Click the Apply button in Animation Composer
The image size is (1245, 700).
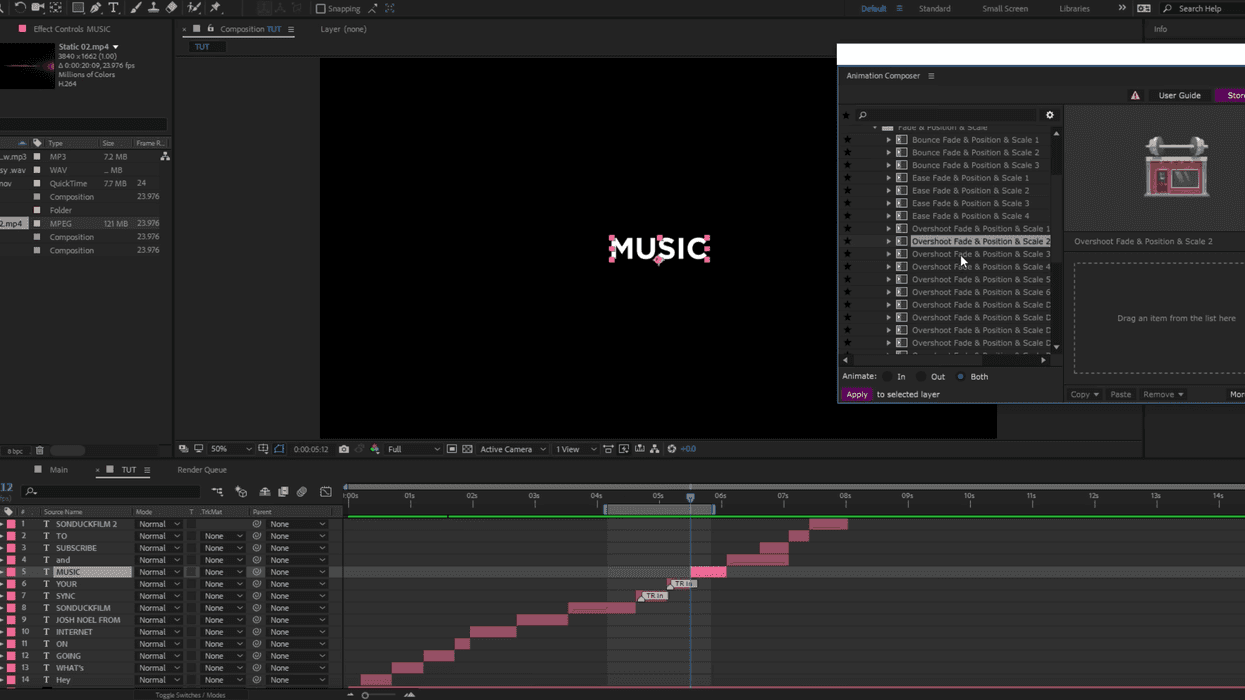click(x=857, y=394)
